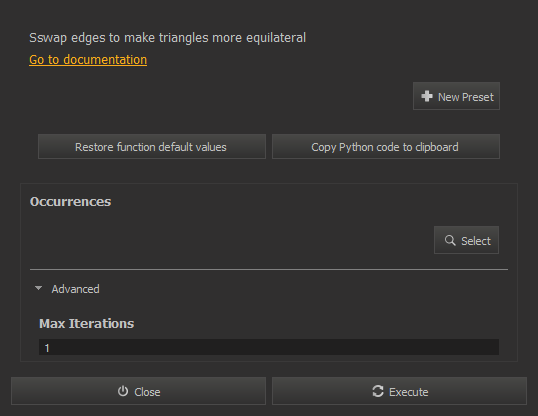Click the magnifier icon in the Select button
538x416 pixels.
pyautogui.click(x=450, y=240)
